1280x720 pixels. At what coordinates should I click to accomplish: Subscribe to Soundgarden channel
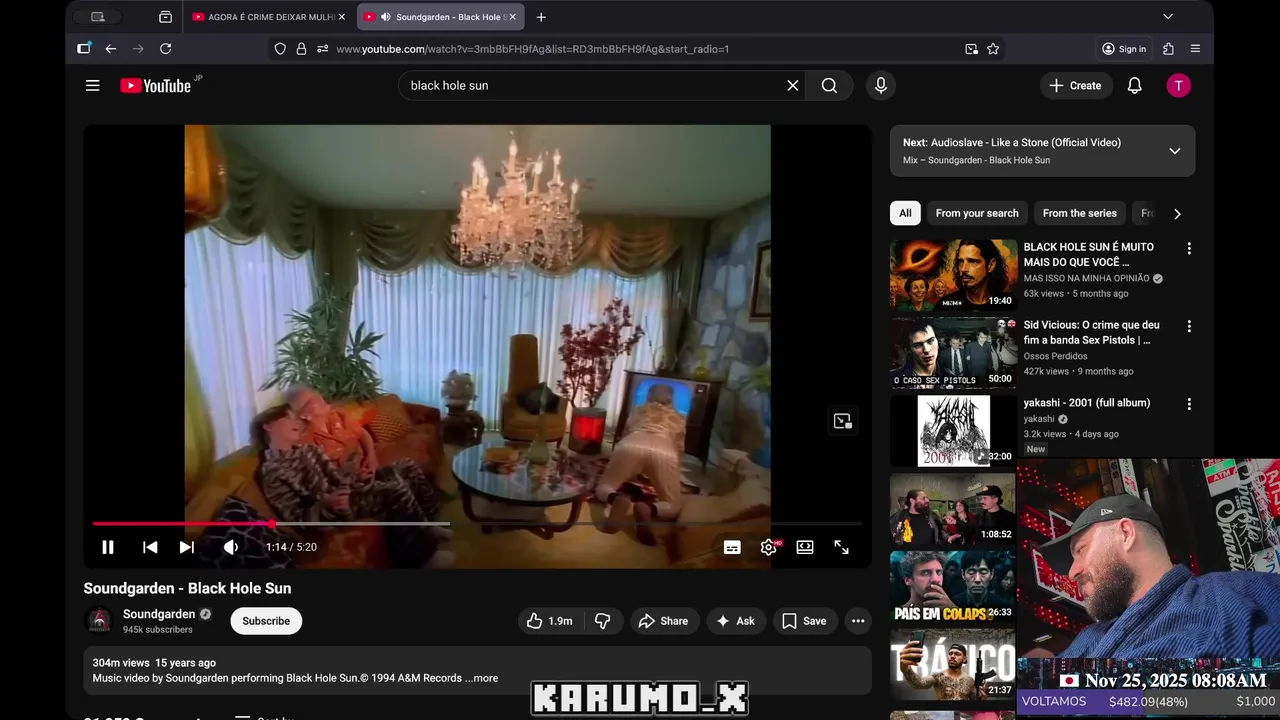[x=266, y=621]
